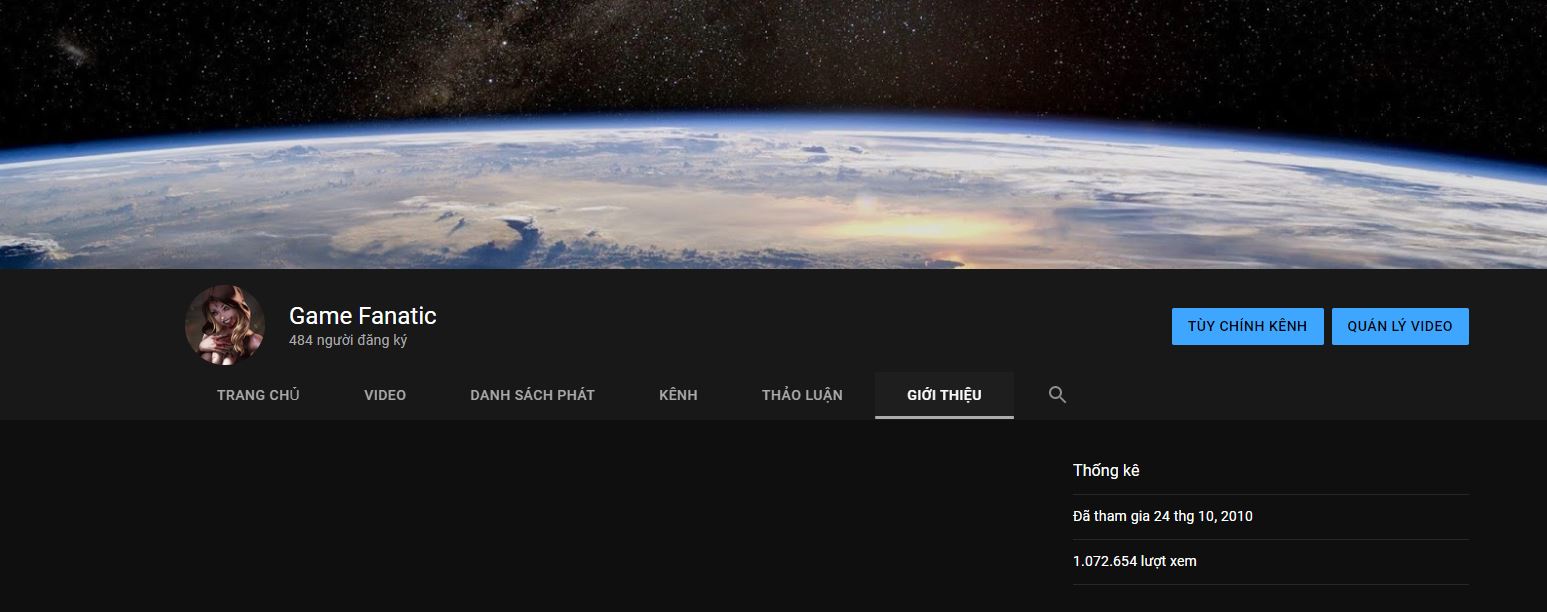
Task: Switch to the VIDEO tab
Action: [385, 395]
